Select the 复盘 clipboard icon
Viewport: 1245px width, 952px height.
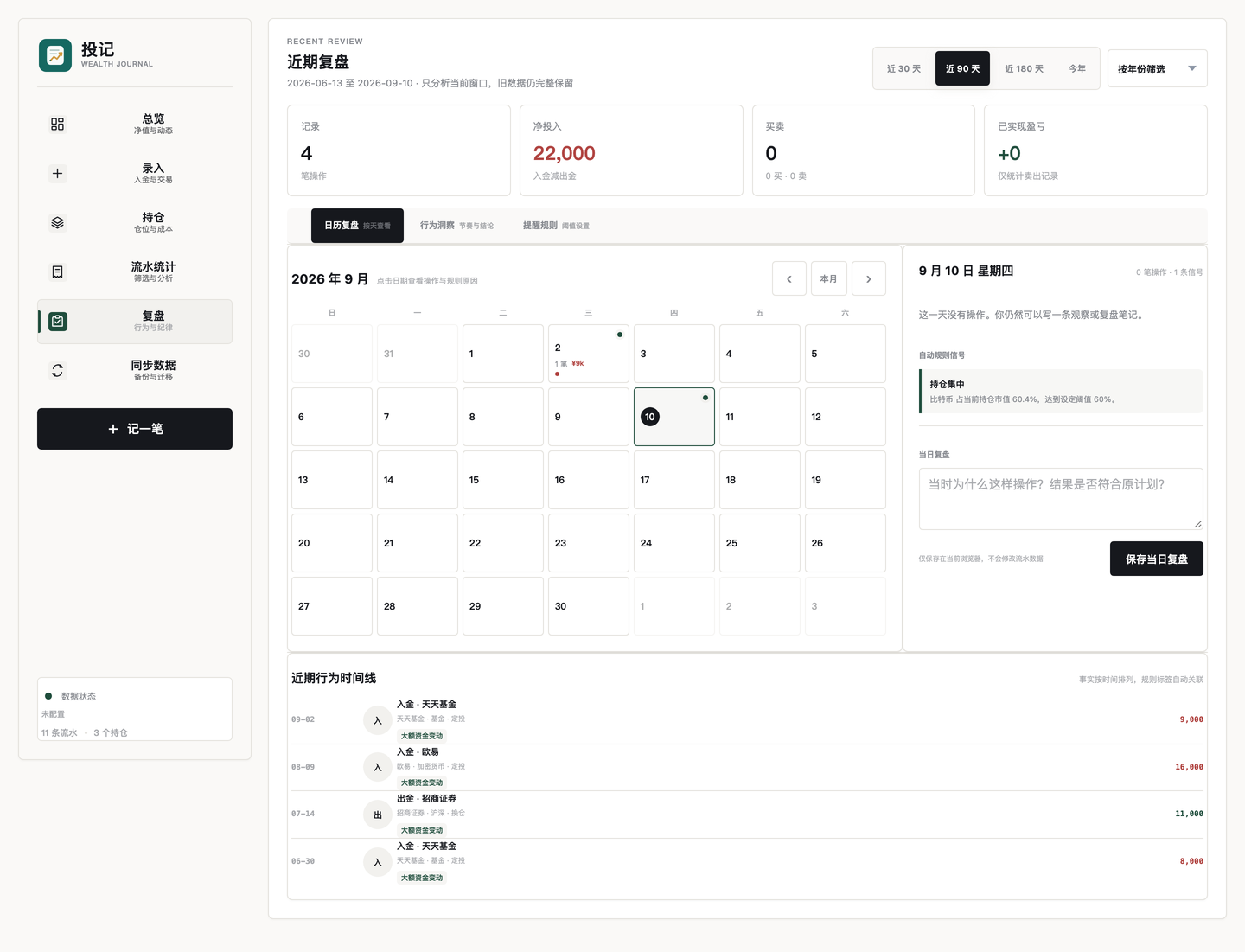coord(57,321)
